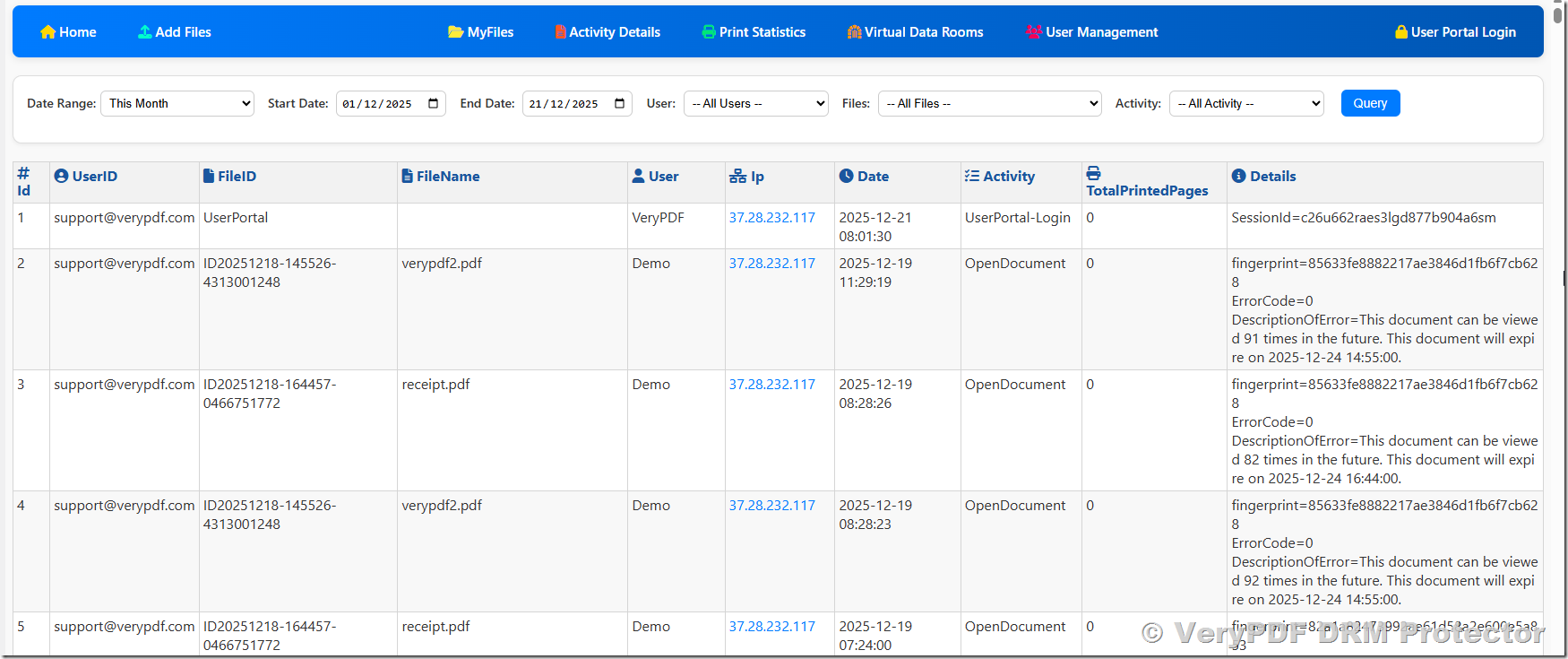This screenshot has height=659, width=1568.
Task: Click OpenDocument activity in row 3
Action: [x=1015, y=385]
